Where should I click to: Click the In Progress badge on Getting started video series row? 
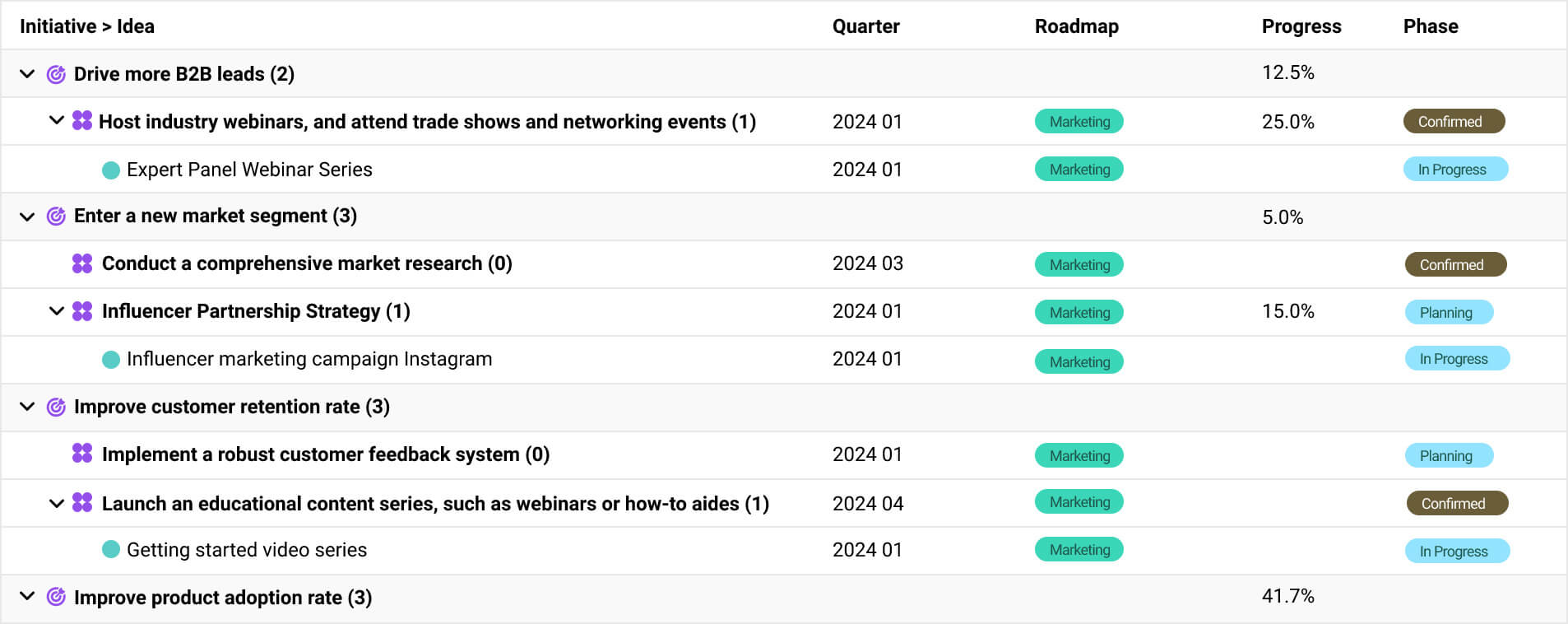pyautogui.click(x=1458, y=551)
